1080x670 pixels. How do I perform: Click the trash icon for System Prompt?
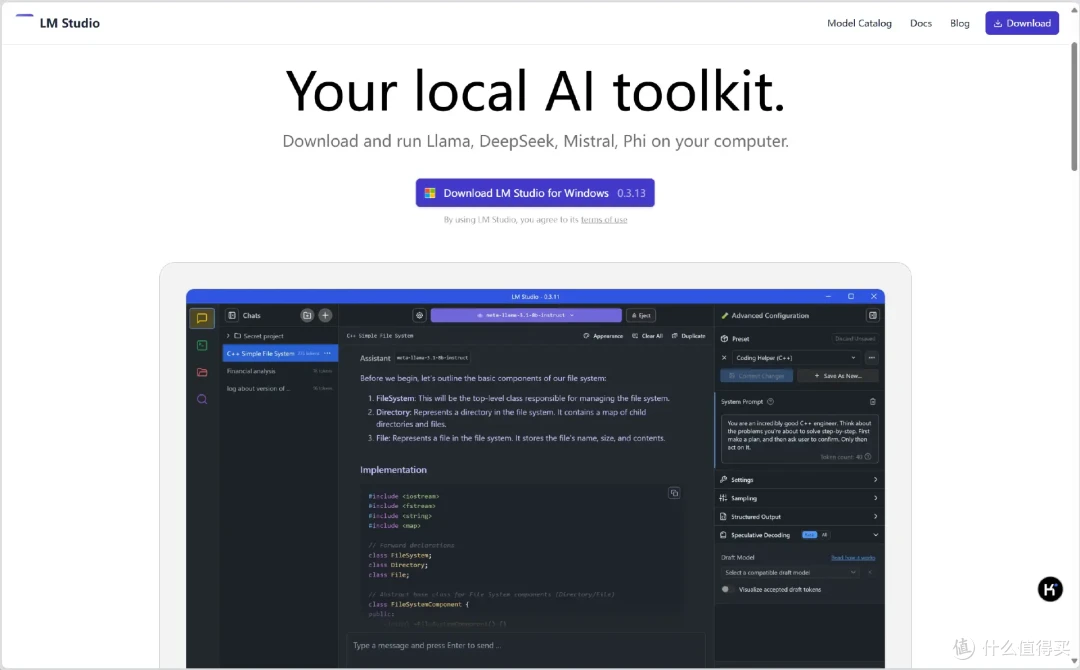pos(873,401)
